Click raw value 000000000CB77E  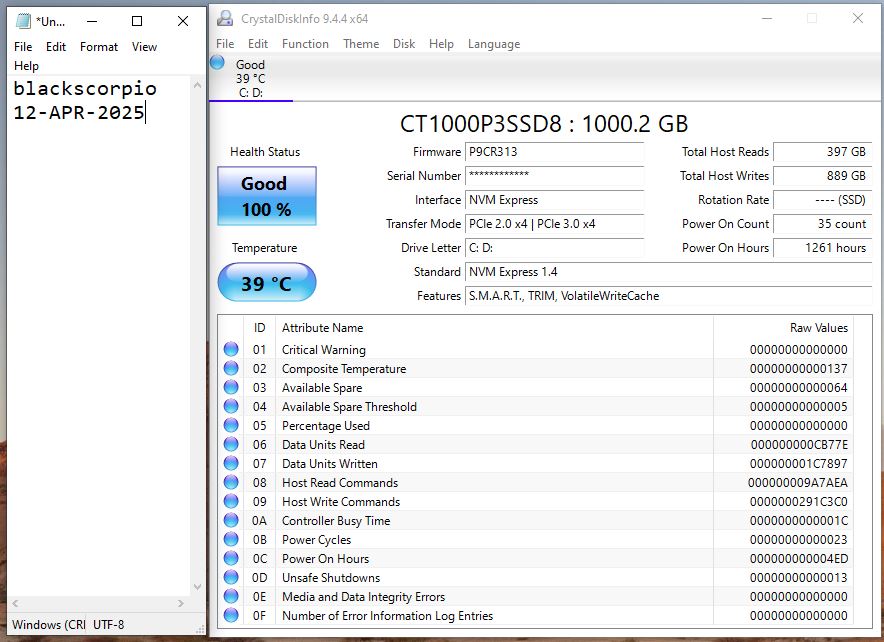point(799,445)
